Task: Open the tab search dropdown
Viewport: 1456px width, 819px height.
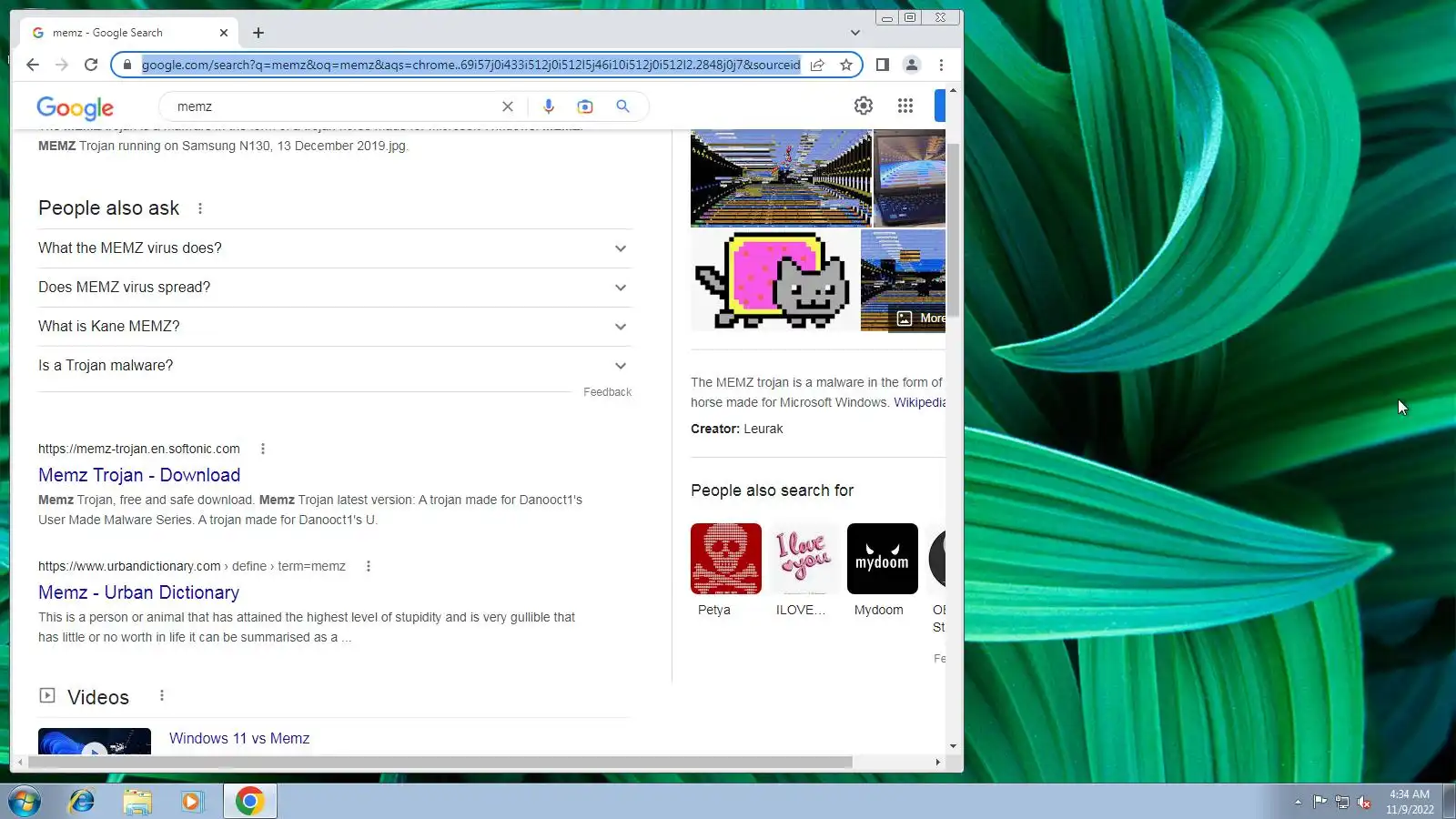Action: (854, 33)
